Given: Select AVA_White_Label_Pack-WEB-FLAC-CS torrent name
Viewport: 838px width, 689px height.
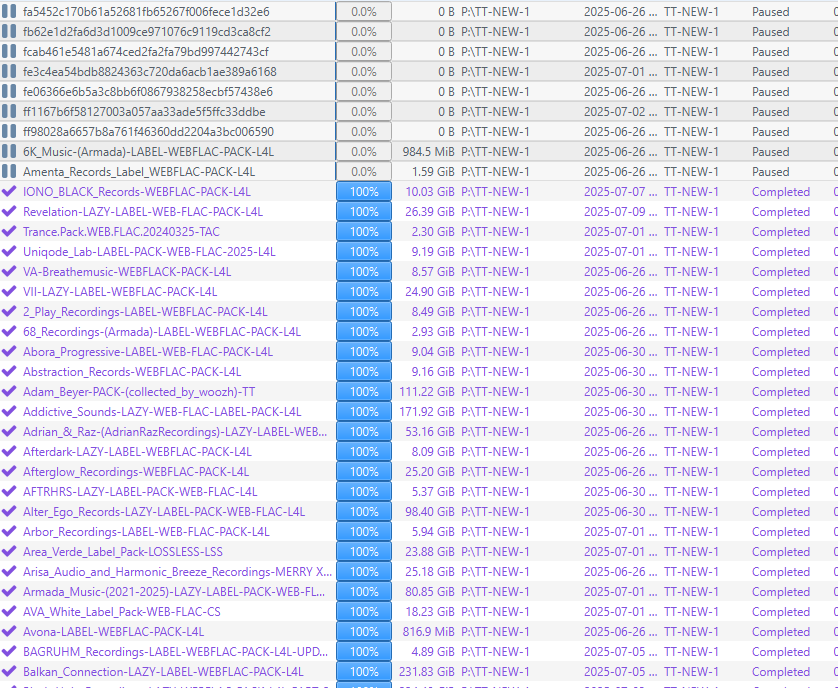Looking at the screenshot, I should click(x=121, y=612).
